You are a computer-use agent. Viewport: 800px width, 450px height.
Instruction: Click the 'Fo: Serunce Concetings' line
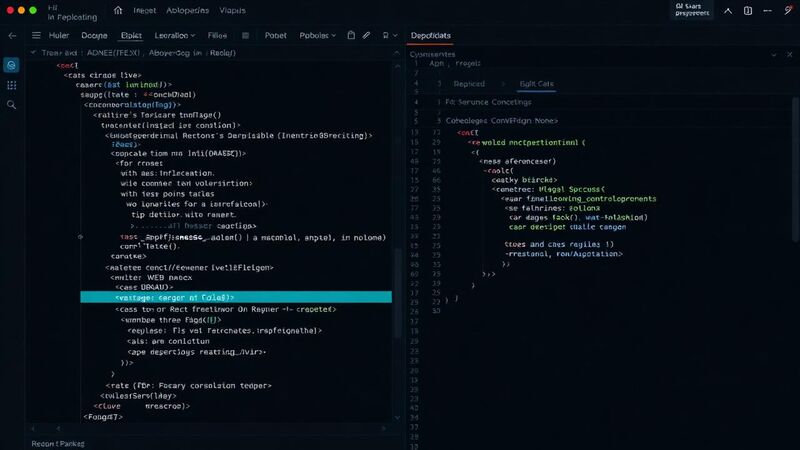(x=488, y=102)
